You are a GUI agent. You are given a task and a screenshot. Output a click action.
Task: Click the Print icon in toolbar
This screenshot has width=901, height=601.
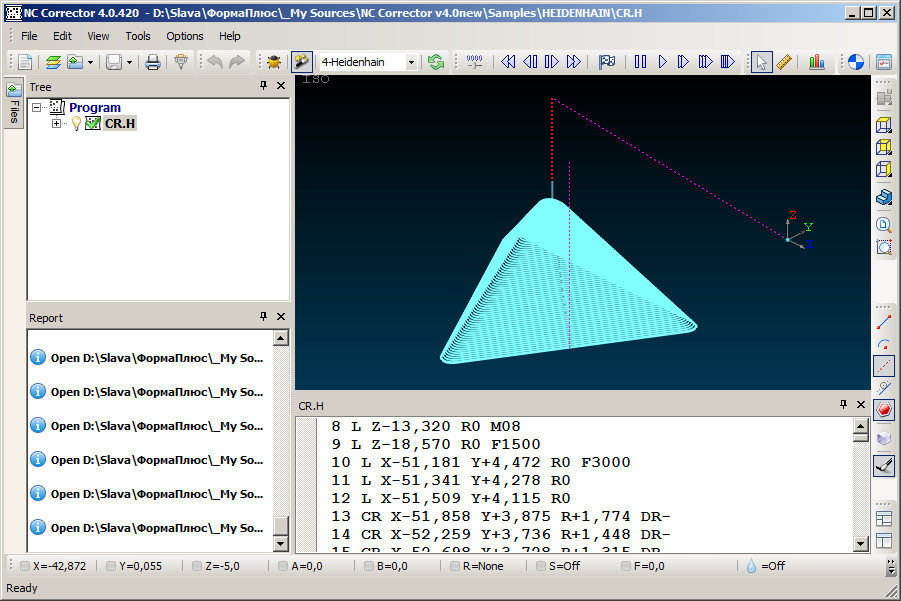tap(153, 62)
